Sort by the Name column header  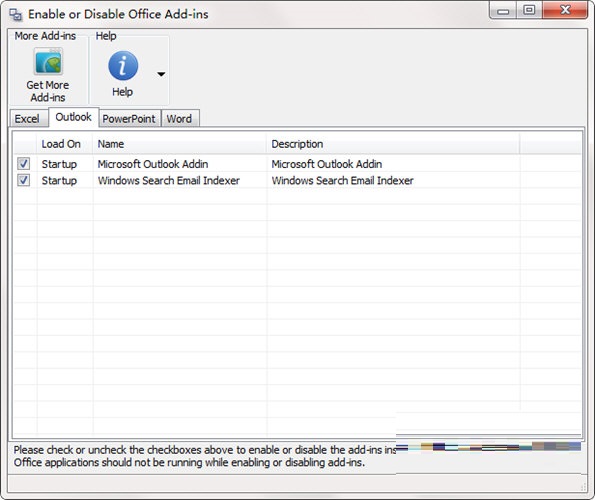click(x=180, y=144)
